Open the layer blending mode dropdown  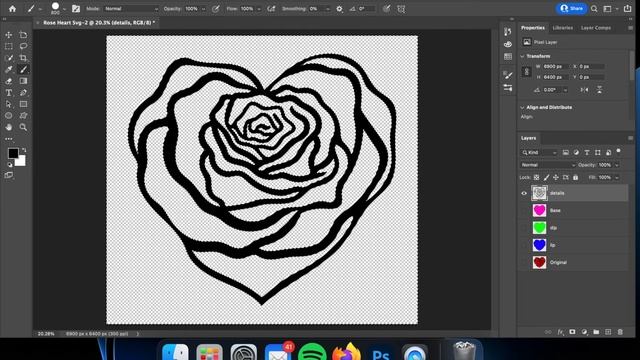pos(547,165)
